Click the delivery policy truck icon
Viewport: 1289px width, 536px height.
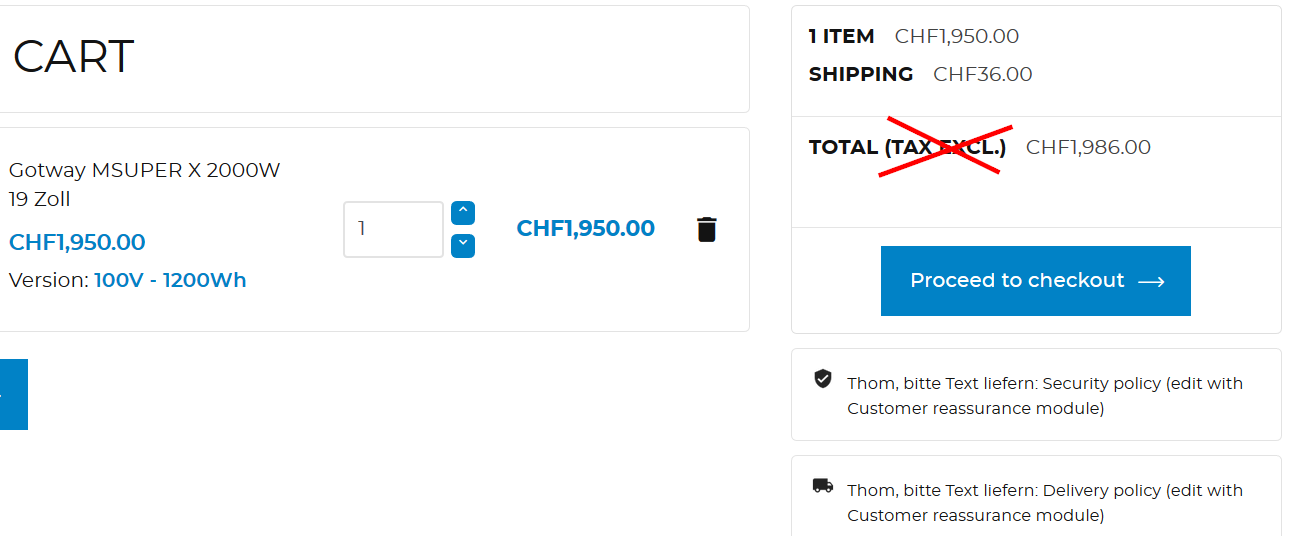coord(823,486)
